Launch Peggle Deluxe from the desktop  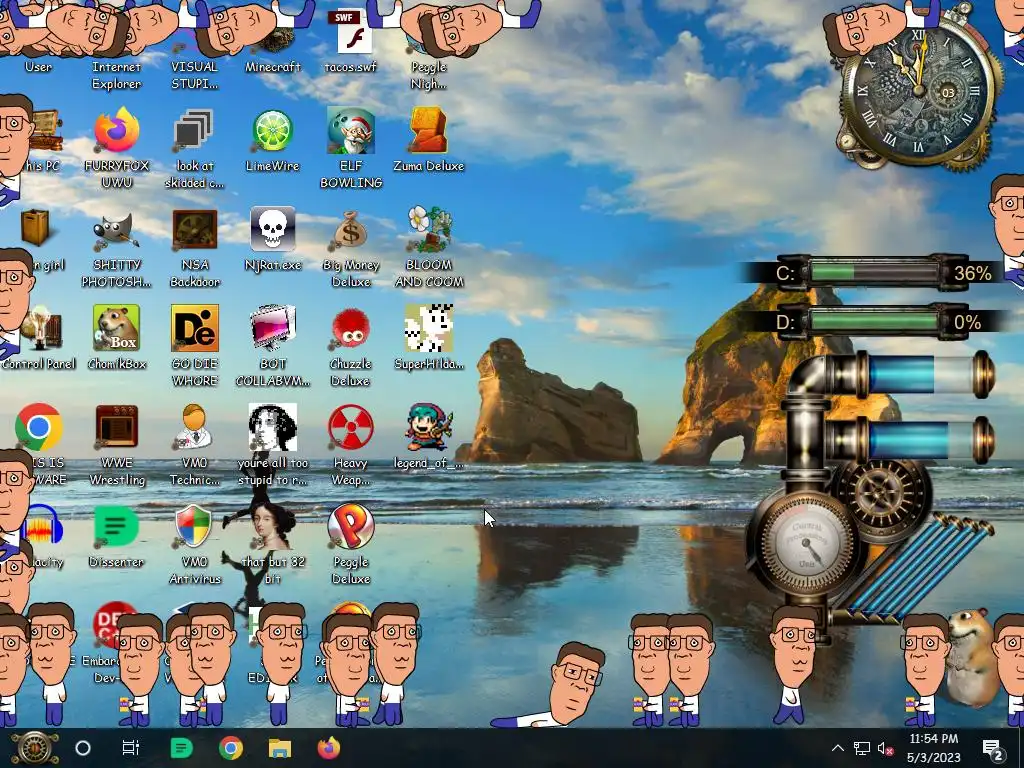(x=351, y=526)
